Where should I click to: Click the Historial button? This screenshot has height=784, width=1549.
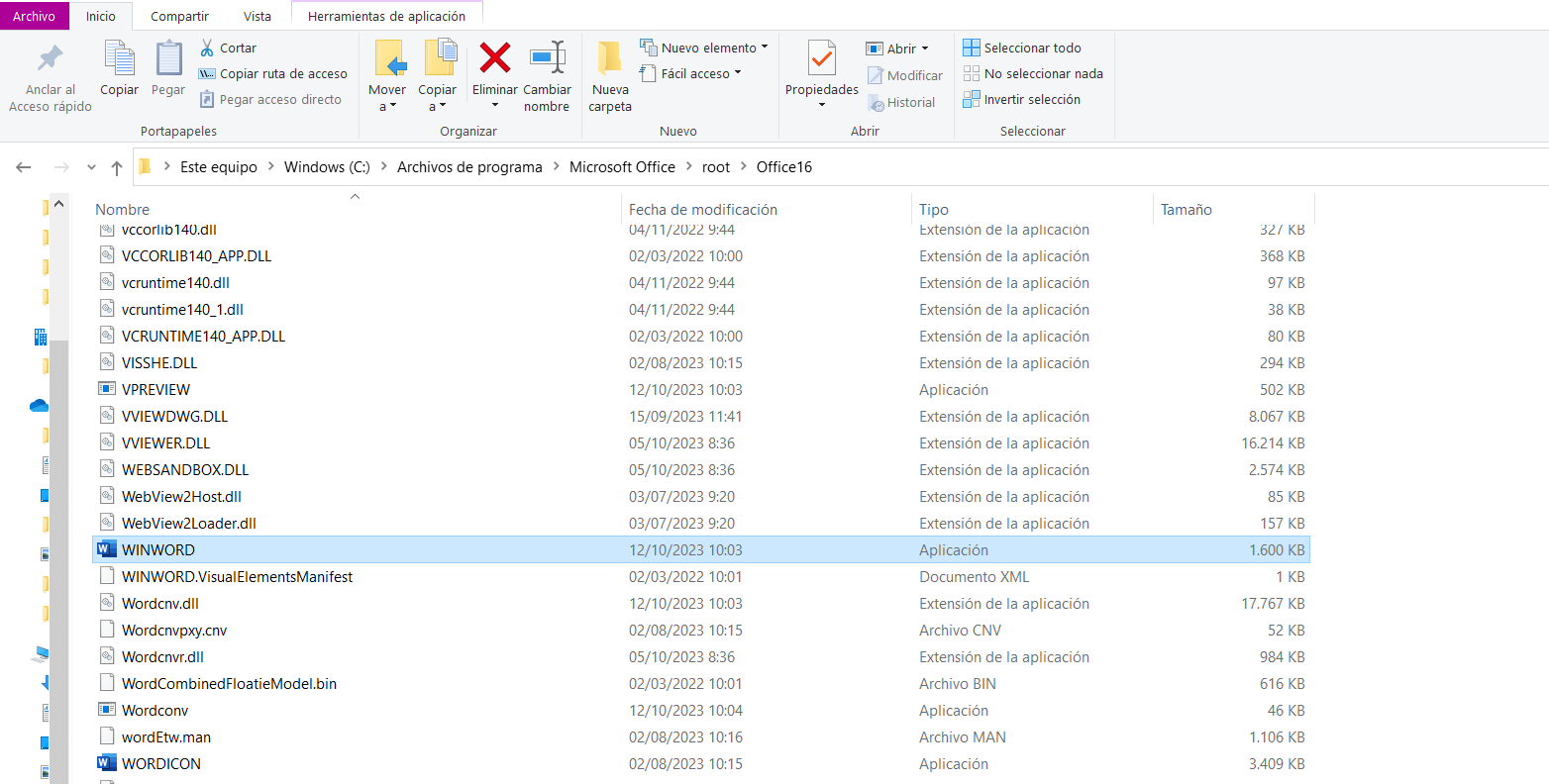pyautogui.click(x=901, y=102)
